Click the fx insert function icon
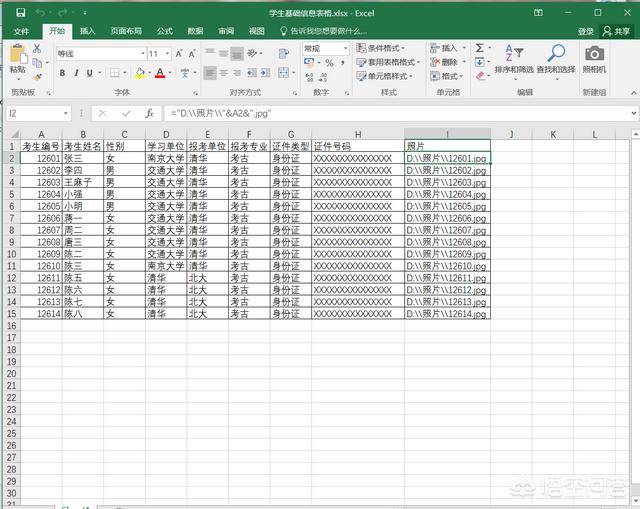The height and width of the screenshot is (509, 640). point(149,113)
